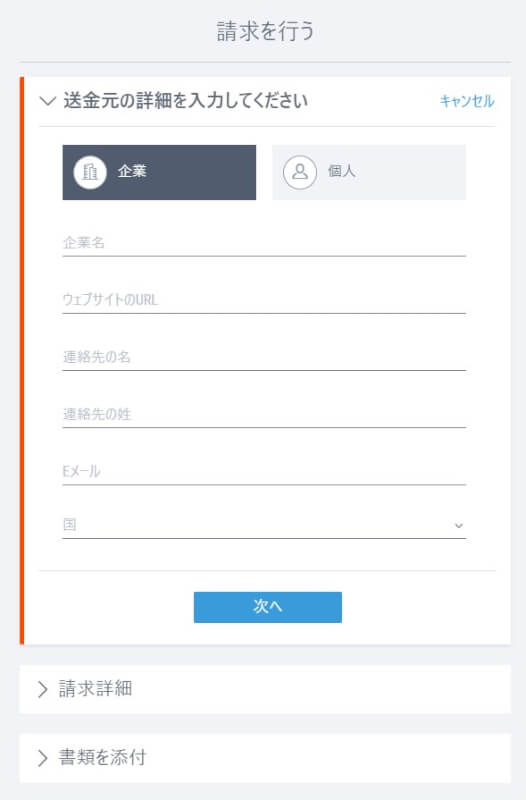This screenshot has height=800, width=526.
Task: Select the 個人 account type option
Action: pyautogui.click(x=369, y=172)
